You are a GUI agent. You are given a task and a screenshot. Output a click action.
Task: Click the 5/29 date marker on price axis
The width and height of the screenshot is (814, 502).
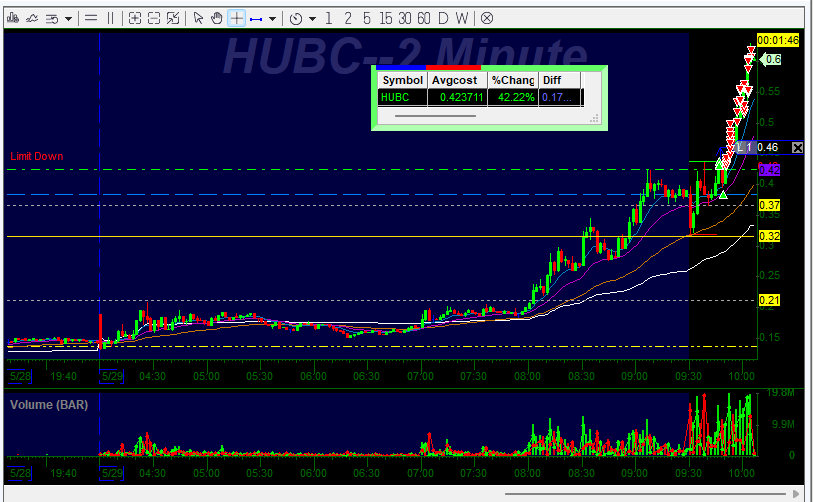pos(112,376)
